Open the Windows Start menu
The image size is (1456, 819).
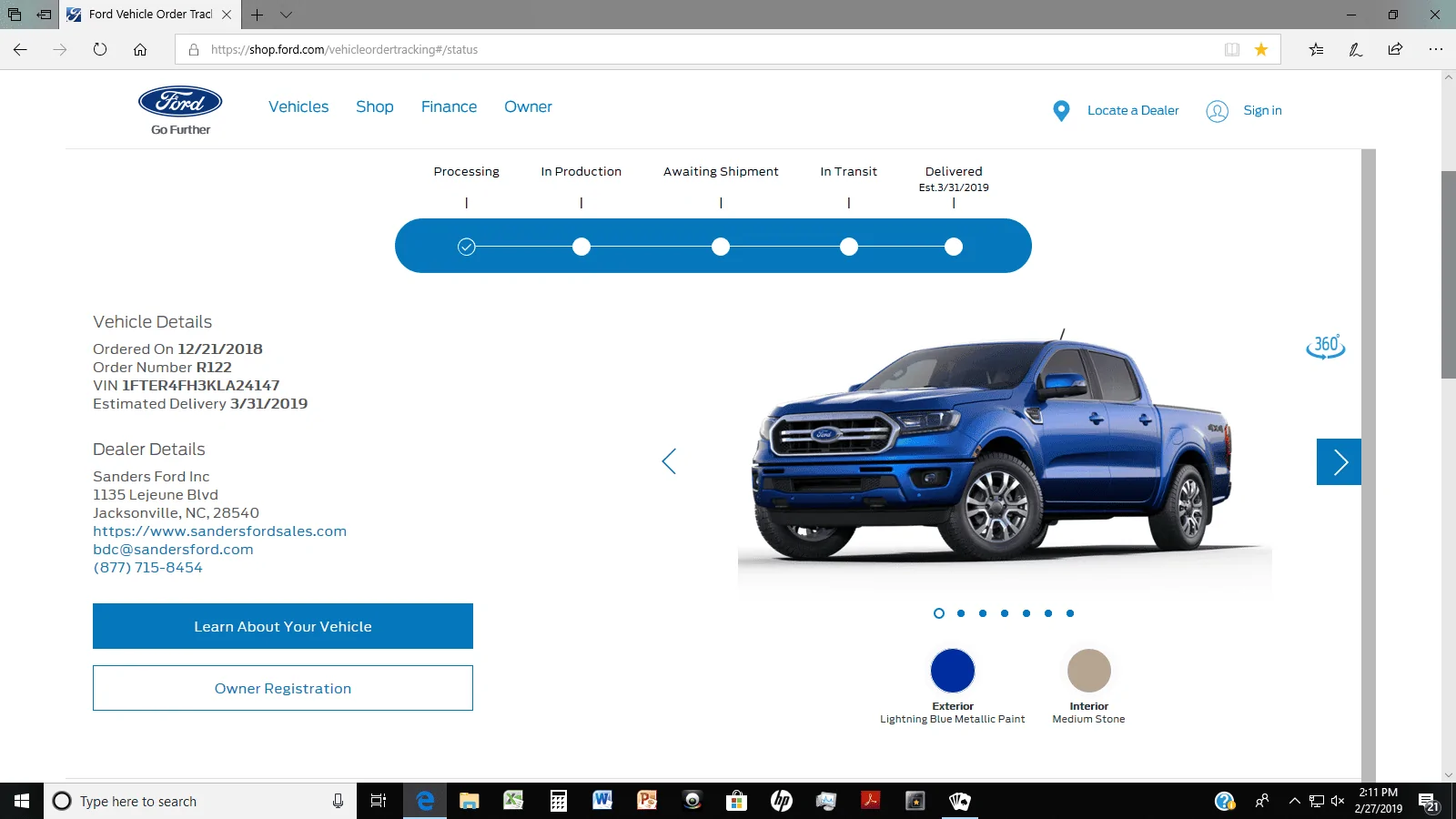22,801
